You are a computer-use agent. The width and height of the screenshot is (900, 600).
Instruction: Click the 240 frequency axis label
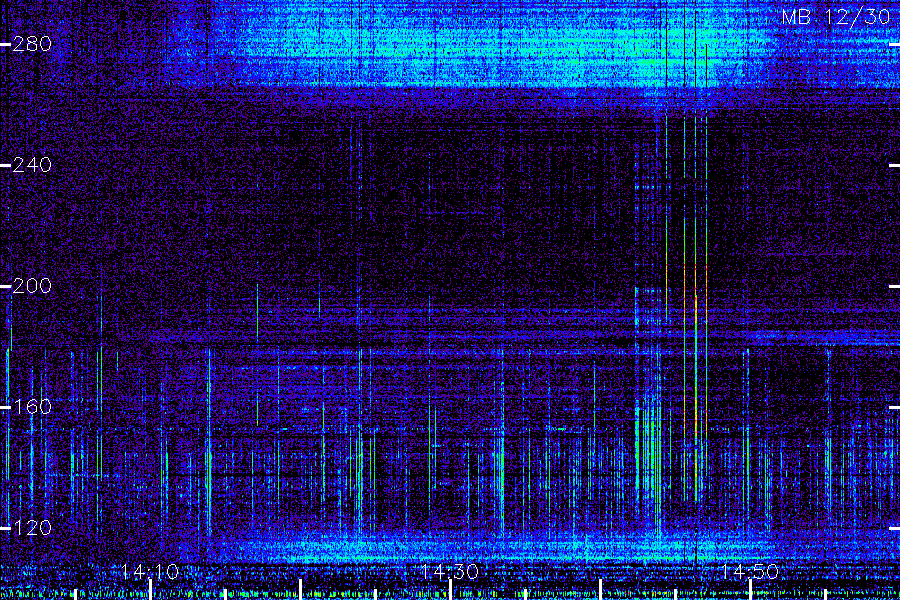[x=32, y=165]
